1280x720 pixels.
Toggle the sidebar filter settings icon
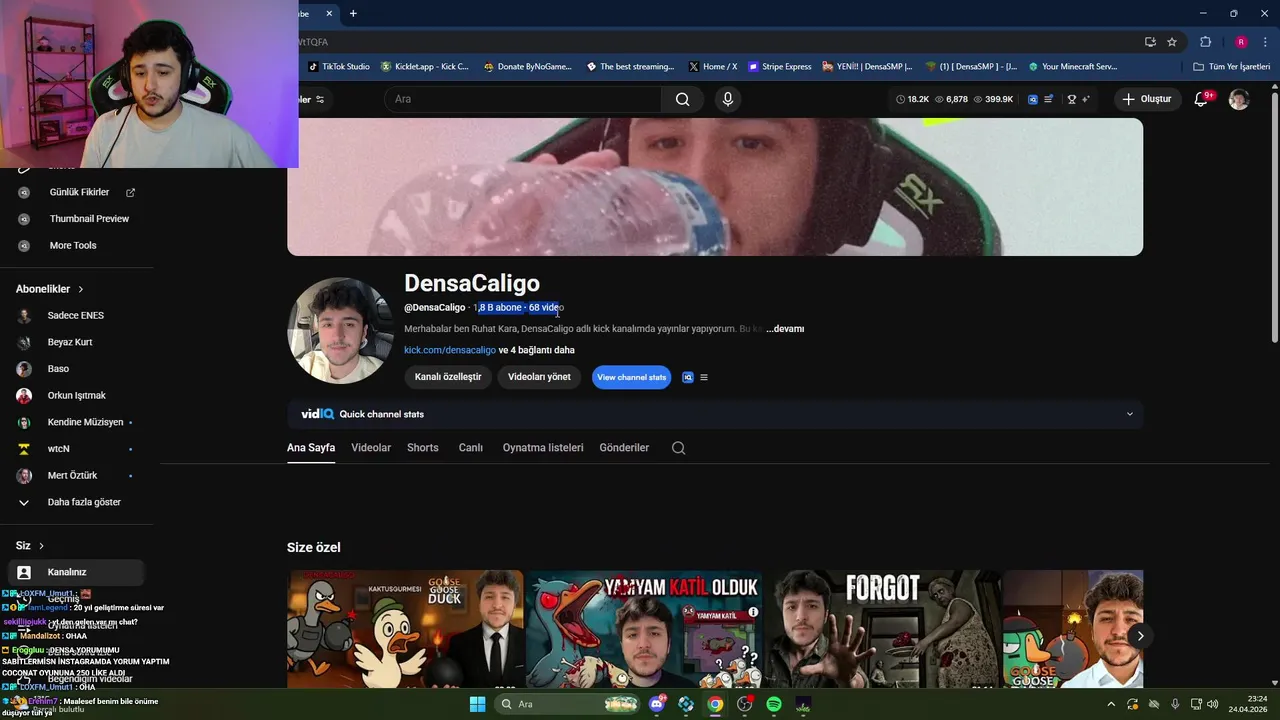(x=320, y=99)
